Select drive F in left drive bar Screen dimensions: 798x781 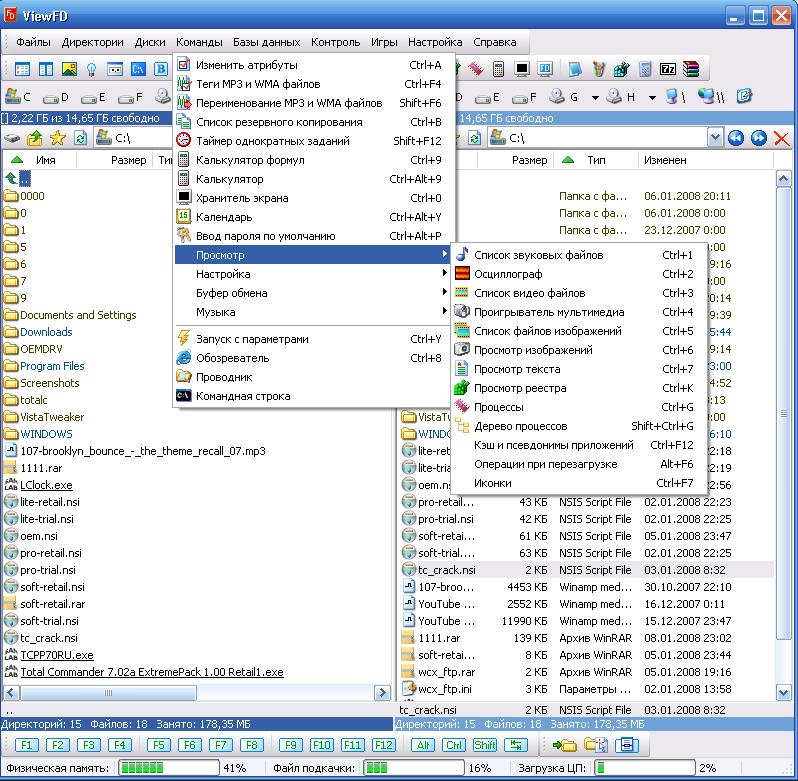(x=130, y=97)
